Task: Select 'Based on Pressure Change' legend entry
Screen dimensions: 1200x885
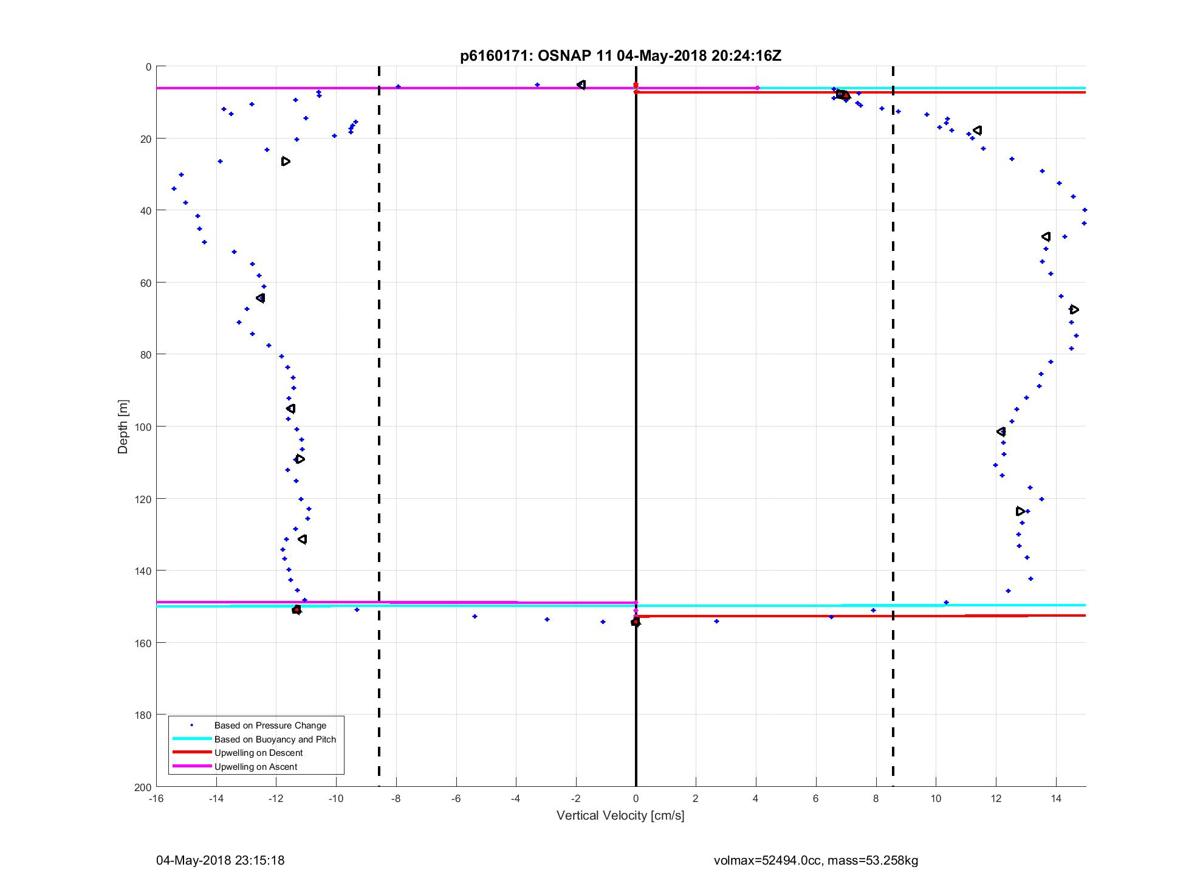Action: [271, 725]
